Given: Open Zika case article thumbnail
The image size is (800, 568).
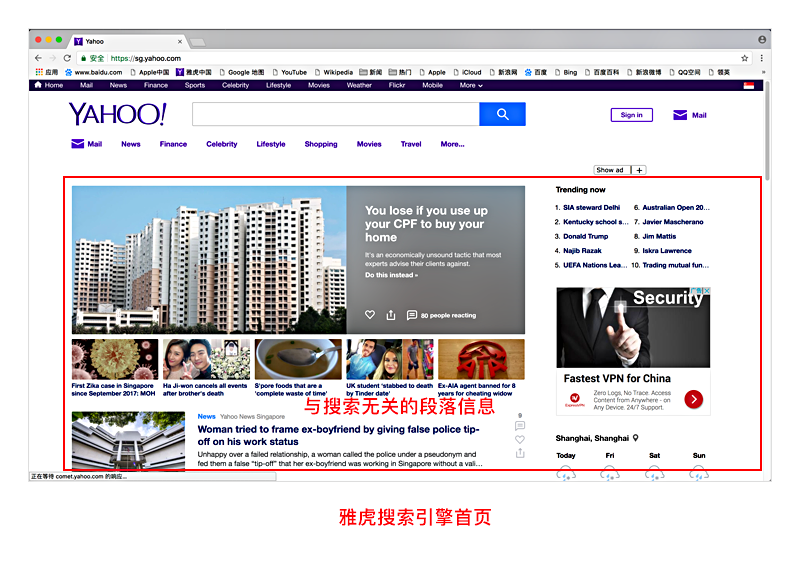Looking at the screenshot, I should click(115, 359).
